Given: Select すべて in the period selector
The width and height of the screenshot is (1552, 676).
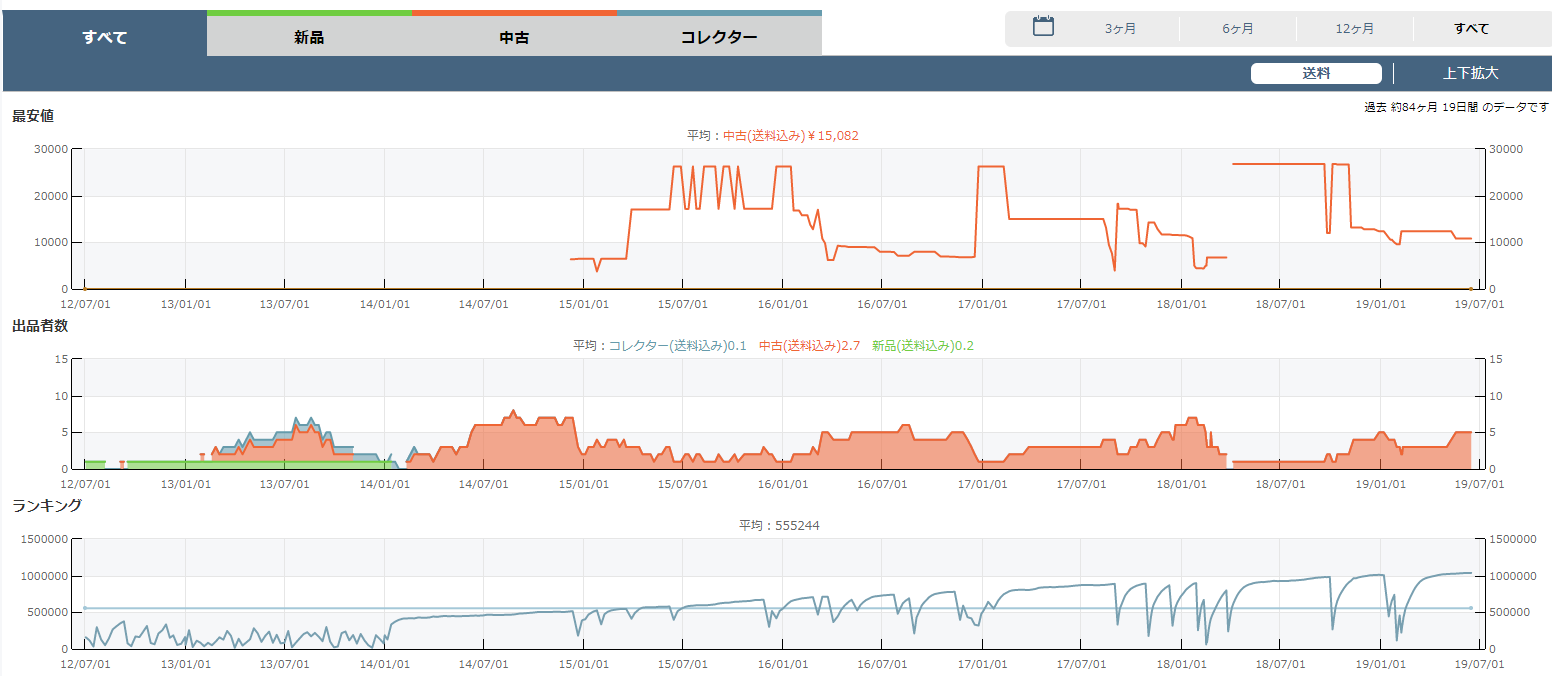Looking at the screenshot, I should click(x=1471, y=29).
